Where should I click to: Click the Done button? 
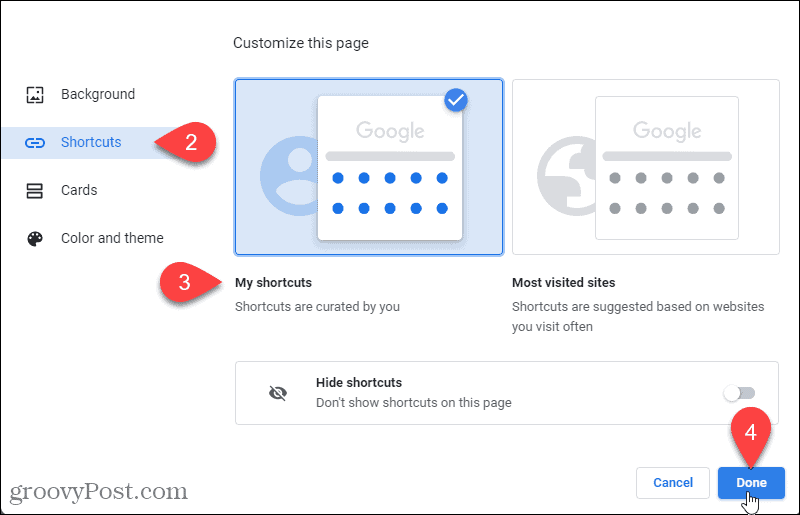[x=751, y=483]
